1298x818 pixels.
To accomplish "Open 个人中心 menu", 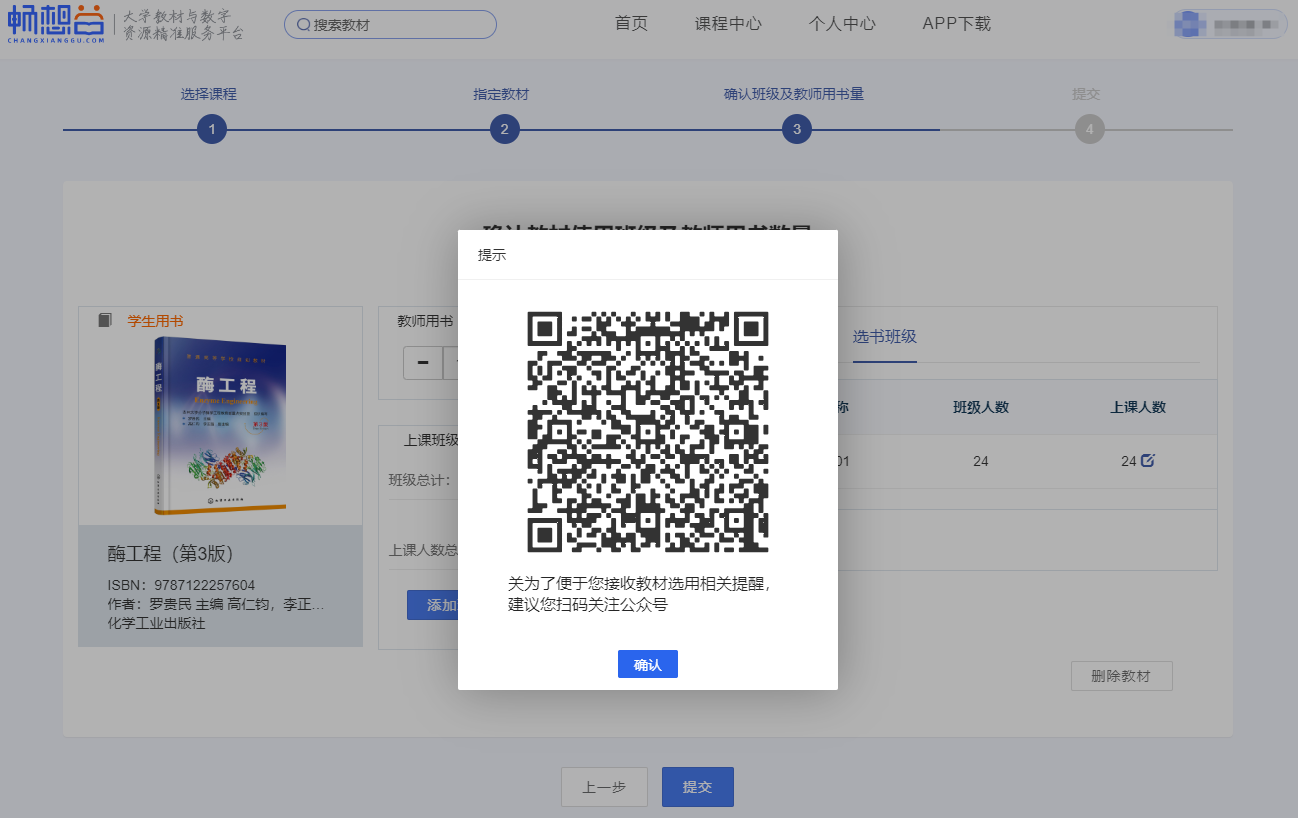I will pos(842,24).
